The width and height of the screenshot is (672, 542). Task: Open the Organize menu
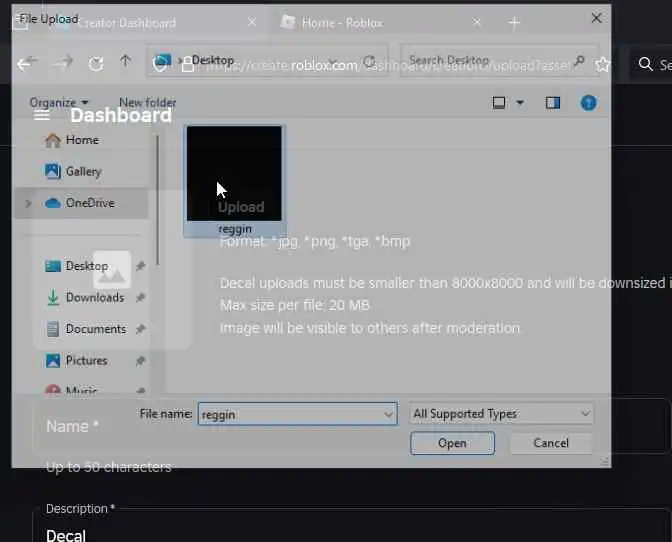pos(59,103)
